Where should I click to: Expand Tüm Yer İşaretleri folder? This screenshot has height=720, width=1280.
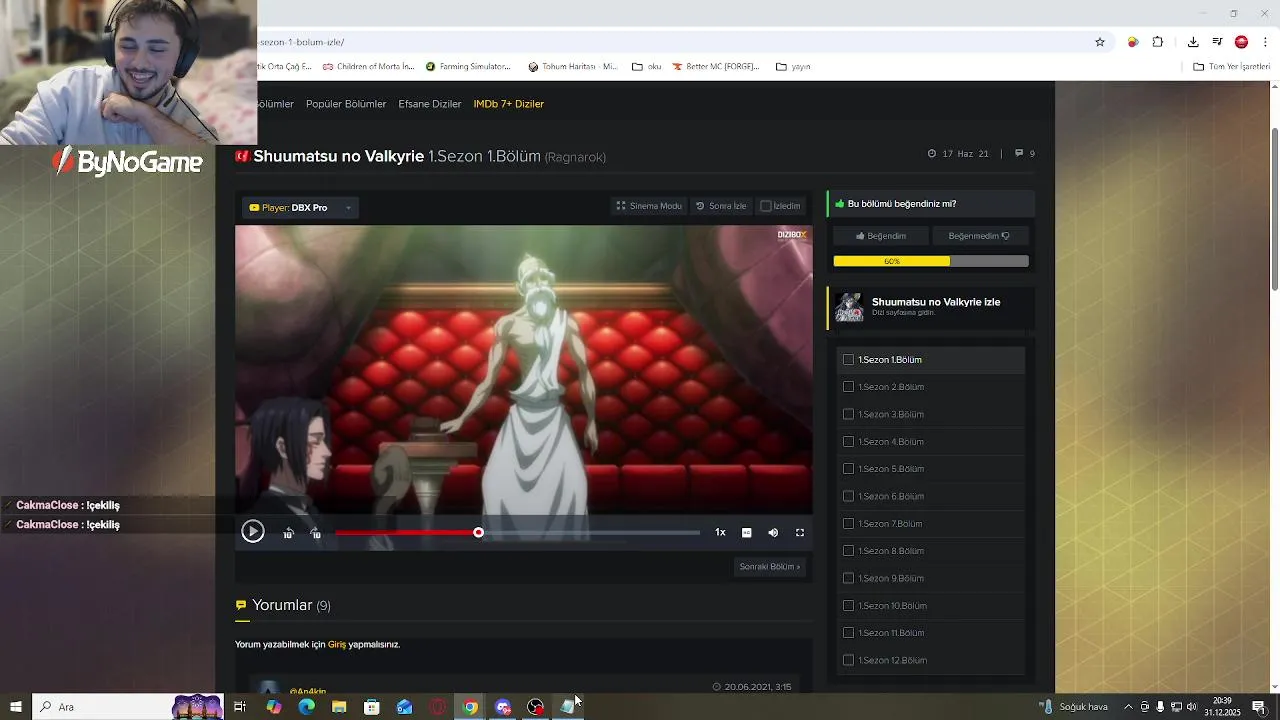click(1232, 67)
